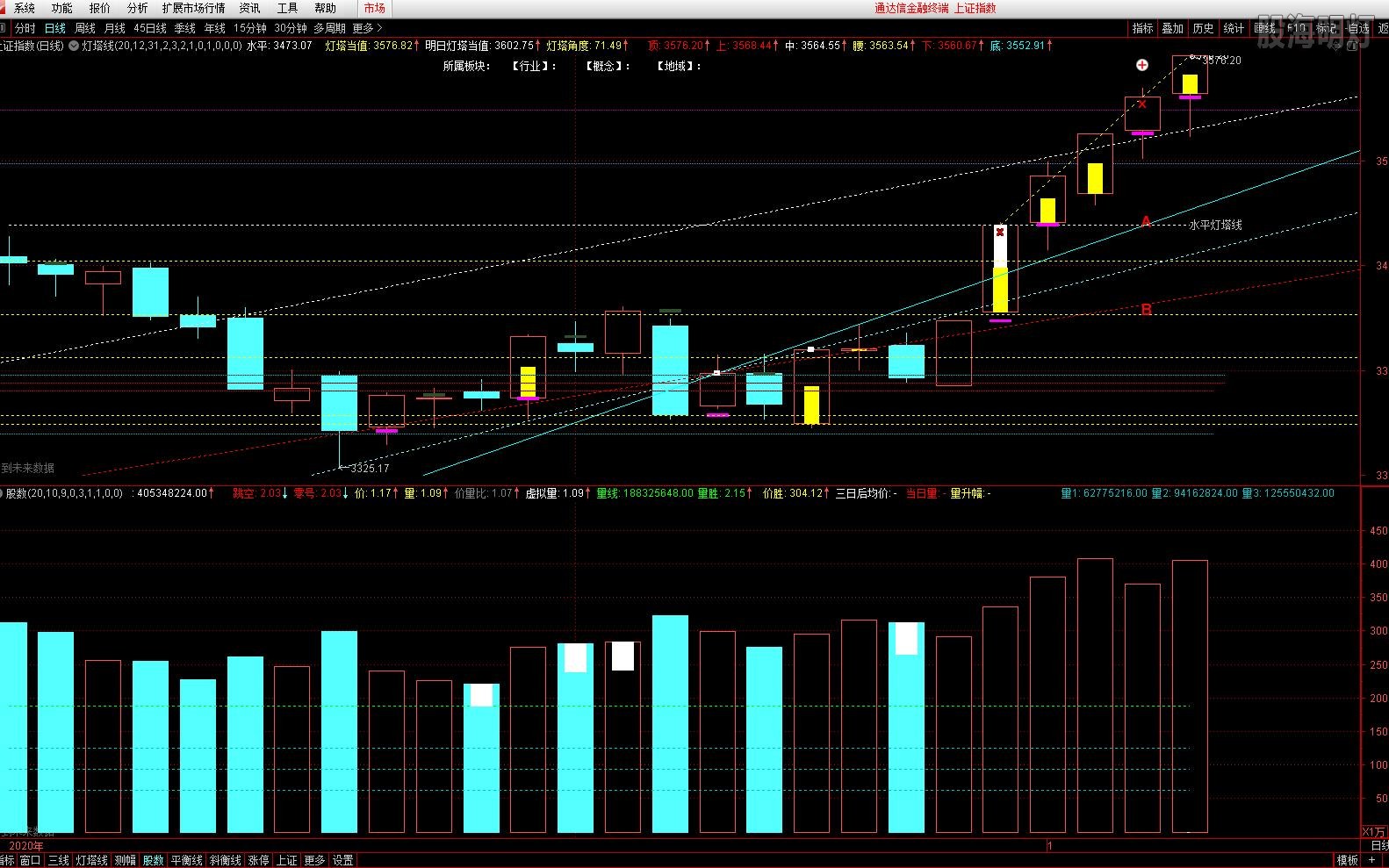
Task: Click the red A marker on the chart
Action: pyautogui.click(x=1146, y=222)
